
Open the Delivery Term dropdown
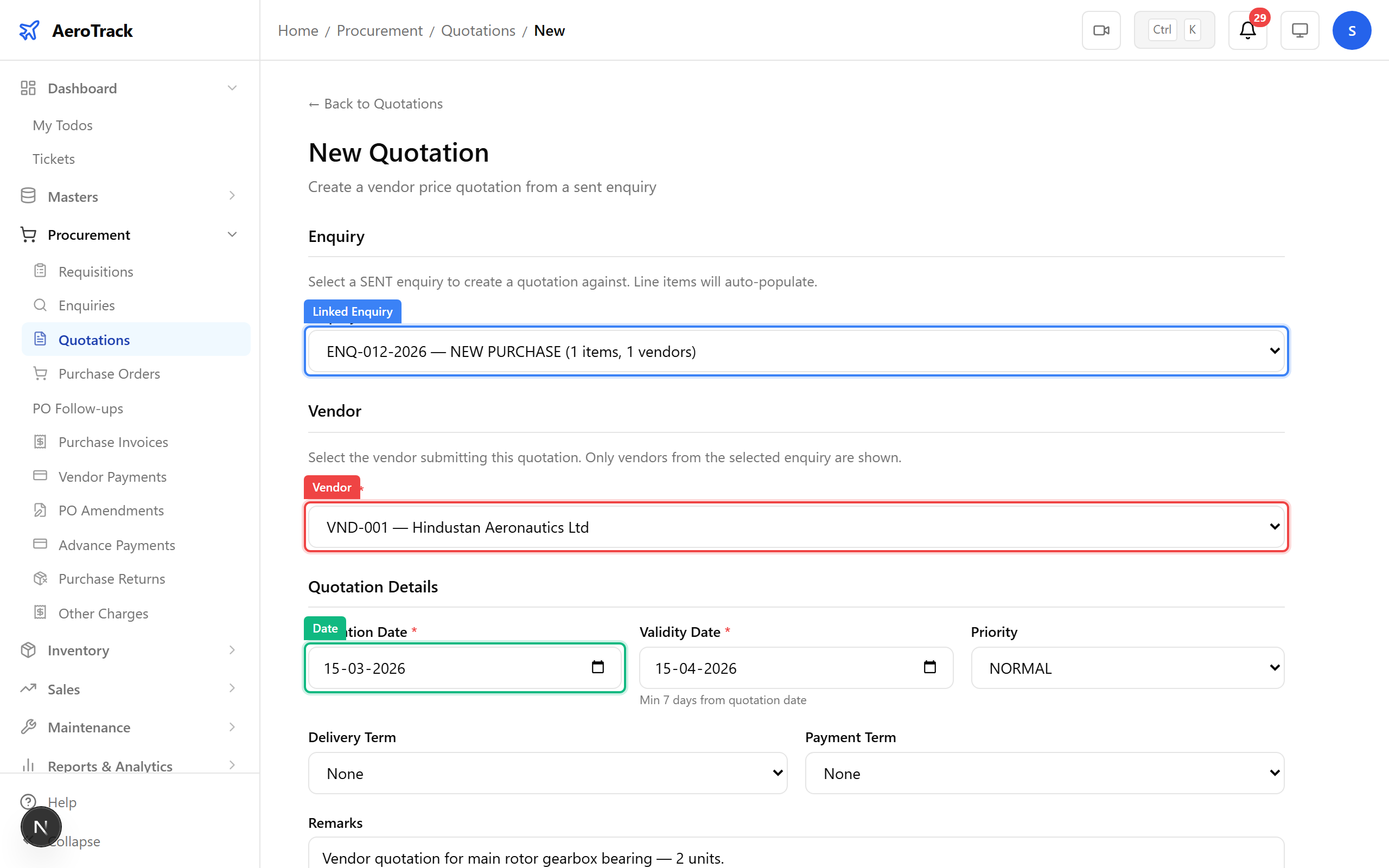click(547, 773)
